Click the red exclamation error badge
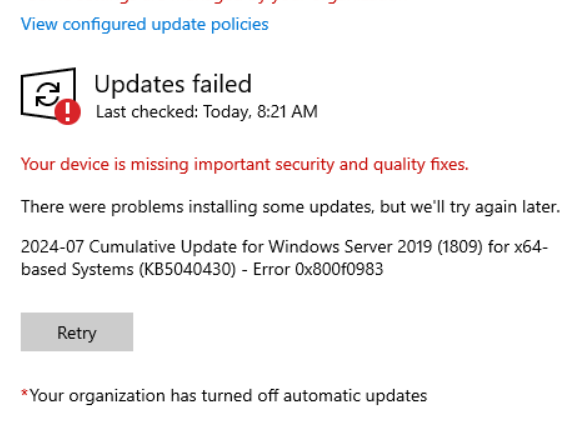Screen dimensions: 567x422 tap(68, 111)
